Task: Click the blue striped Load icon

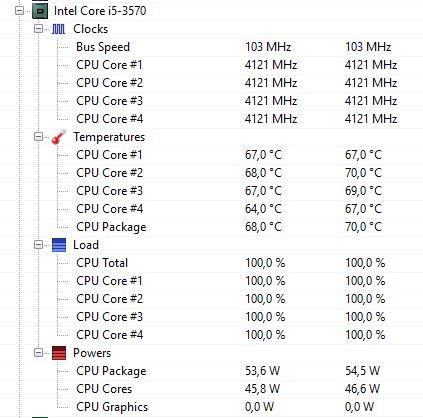Action: [59, 245]
